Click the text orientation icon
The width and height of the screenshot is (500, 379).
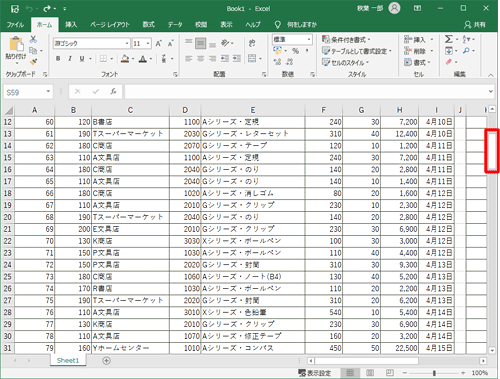click(x=225, y=43)
